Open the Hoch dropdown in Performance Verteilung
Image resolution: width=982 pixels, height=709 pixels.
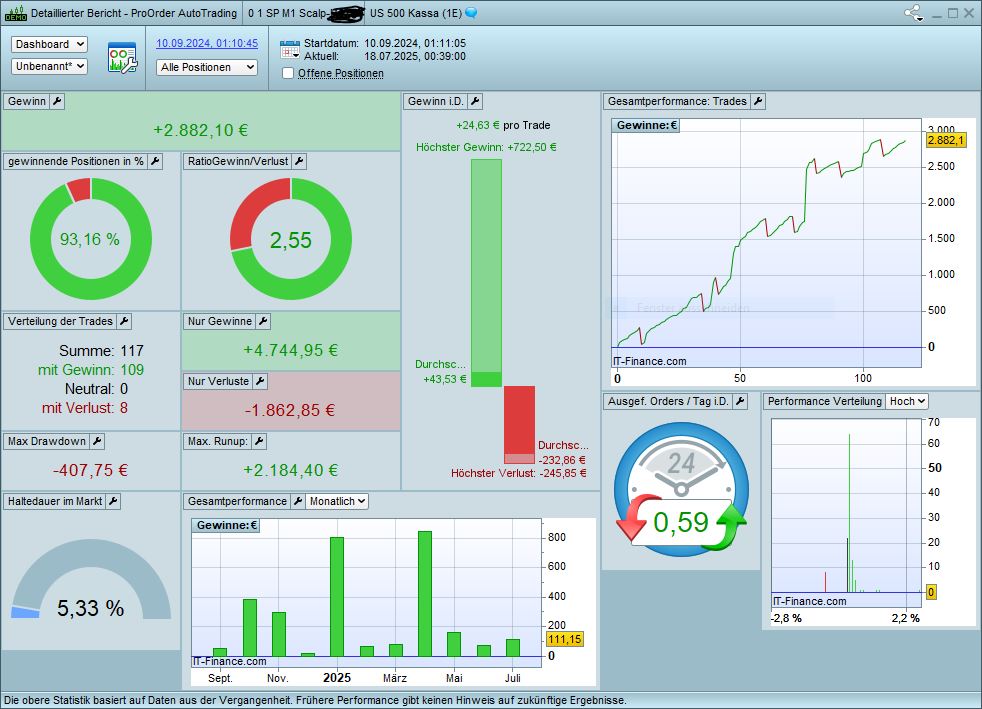[907, 401]
